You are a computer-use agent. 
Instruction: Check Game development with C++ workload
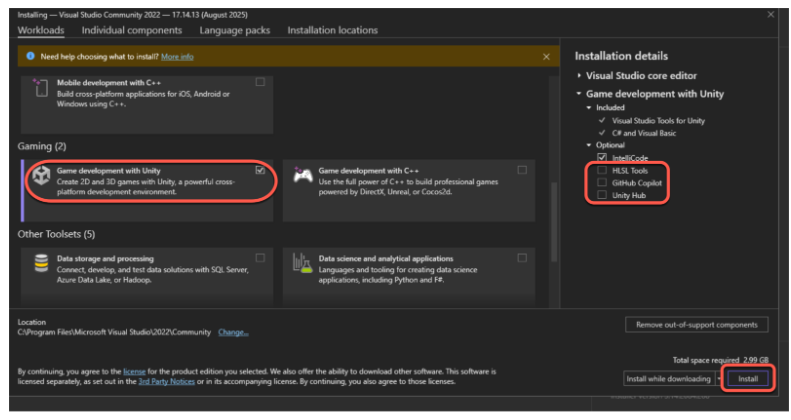[x=522, y=171]
